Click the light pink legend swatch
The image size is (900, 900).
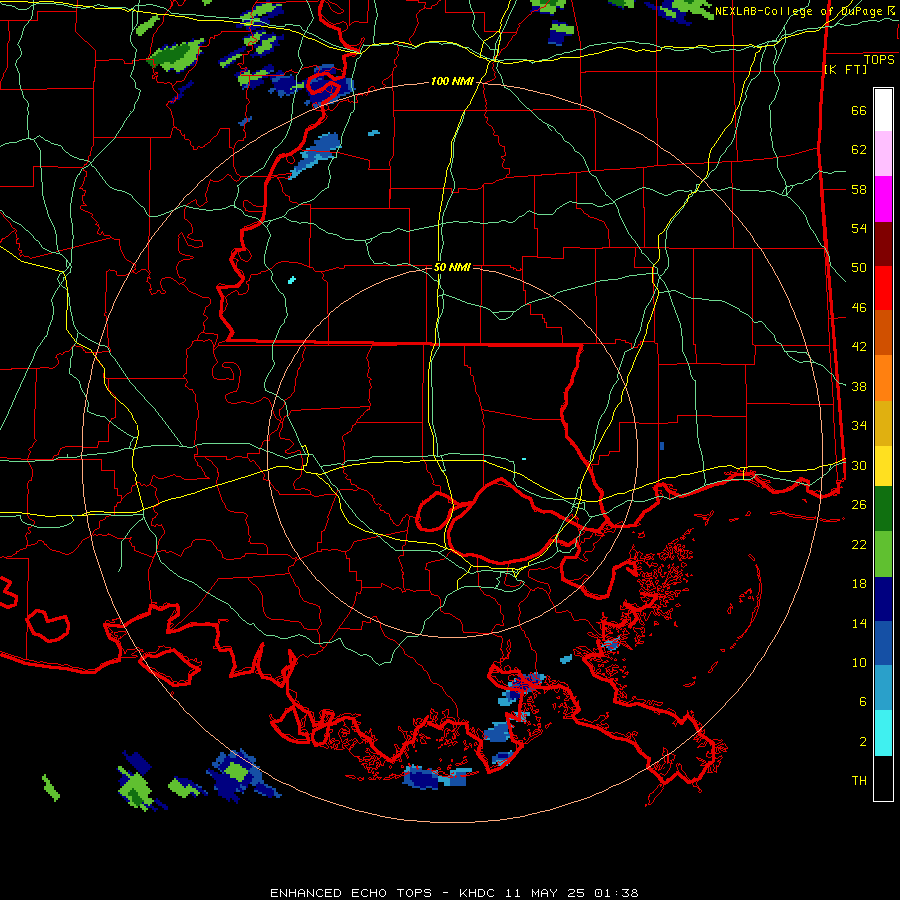[883, 154]
